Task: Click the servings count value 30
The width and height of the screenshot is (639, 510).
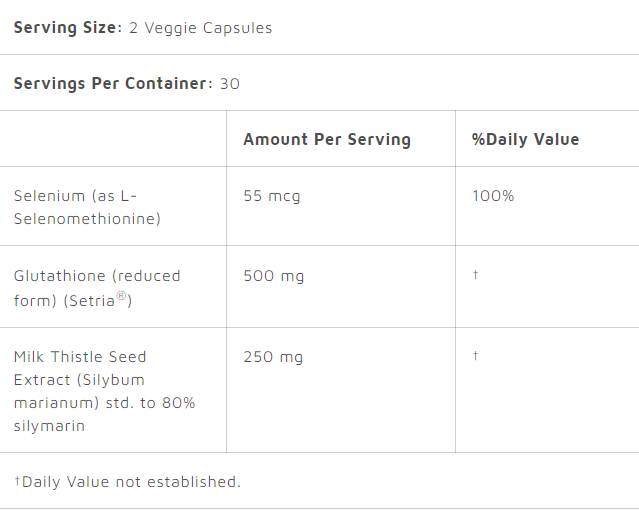Action: (230, 83)
